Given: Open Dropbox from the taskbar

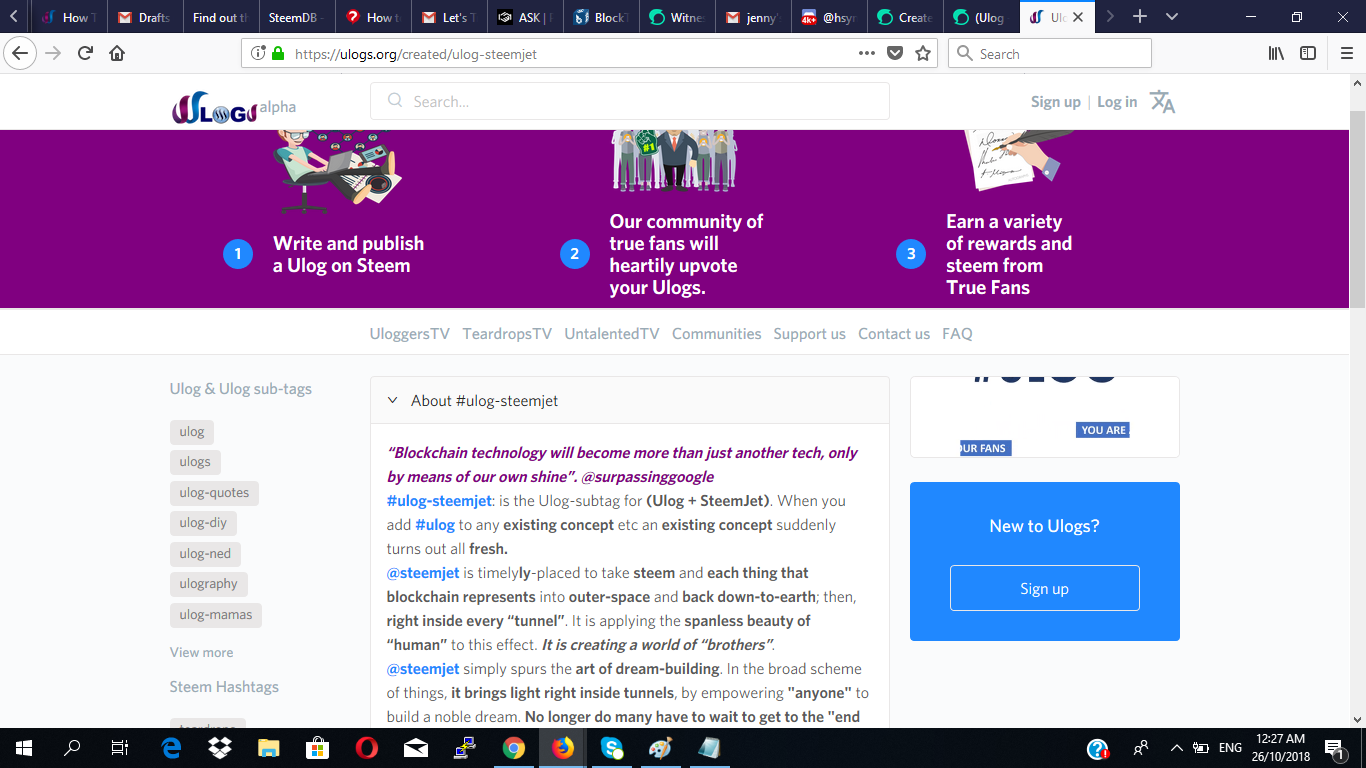Looking at the screenshot, I should point(220,748).
